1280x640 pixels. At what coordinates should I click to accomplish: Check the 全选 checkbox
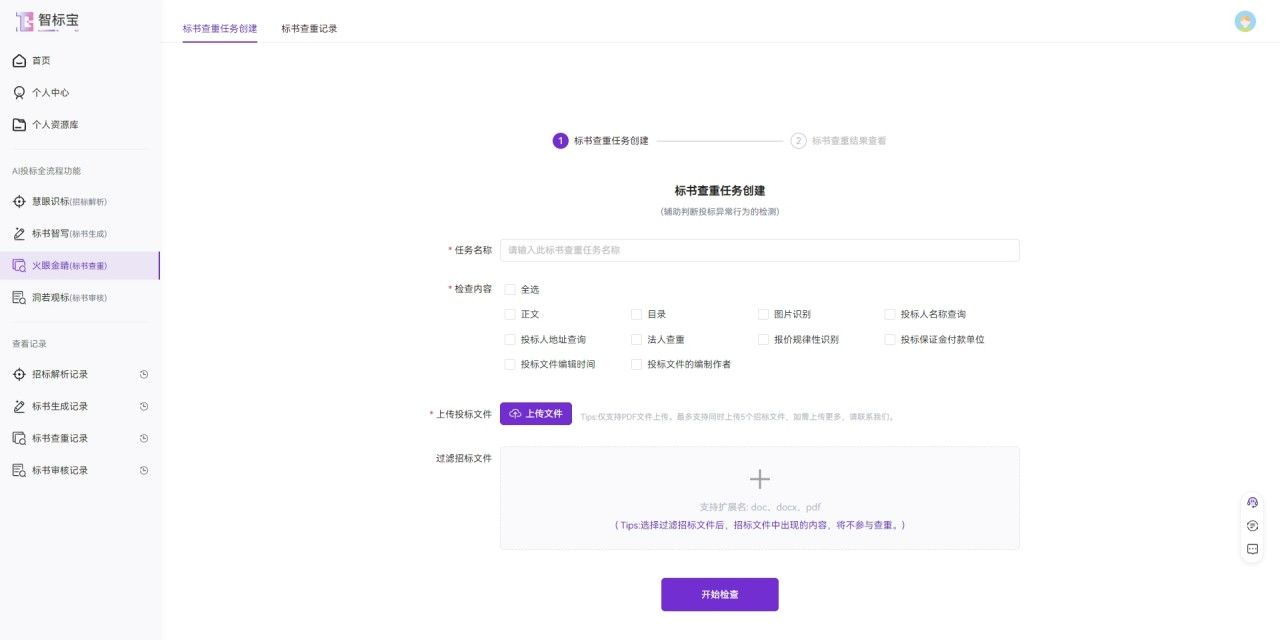tap(510, 290)
